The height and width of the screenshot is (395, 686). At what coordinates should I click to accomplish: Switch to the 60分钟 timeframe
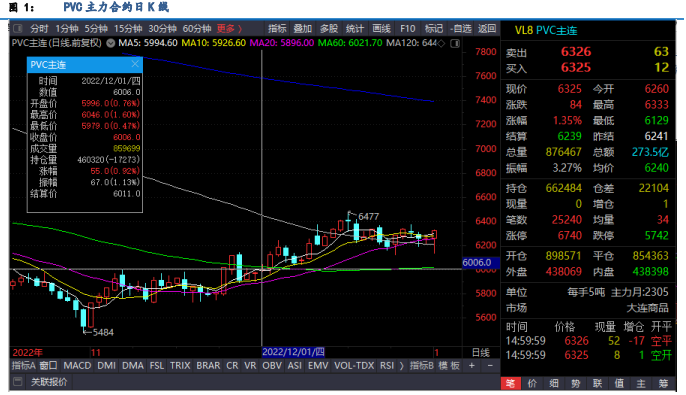(197, 29)
